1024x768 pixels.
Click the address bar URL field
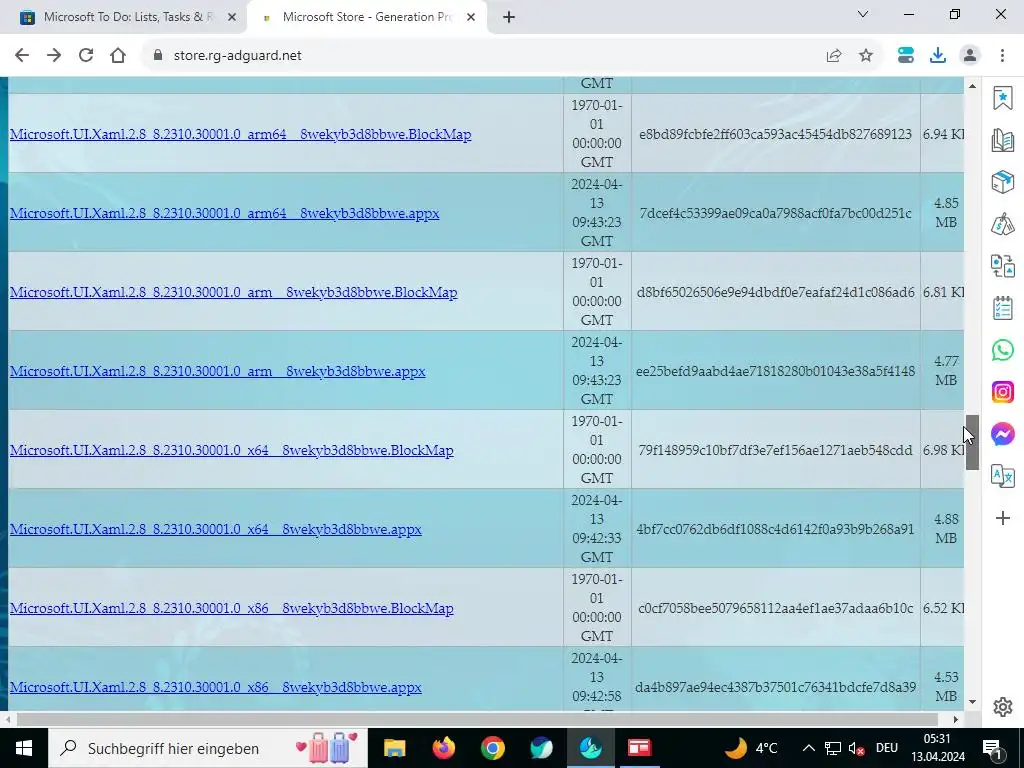(483, 56)
